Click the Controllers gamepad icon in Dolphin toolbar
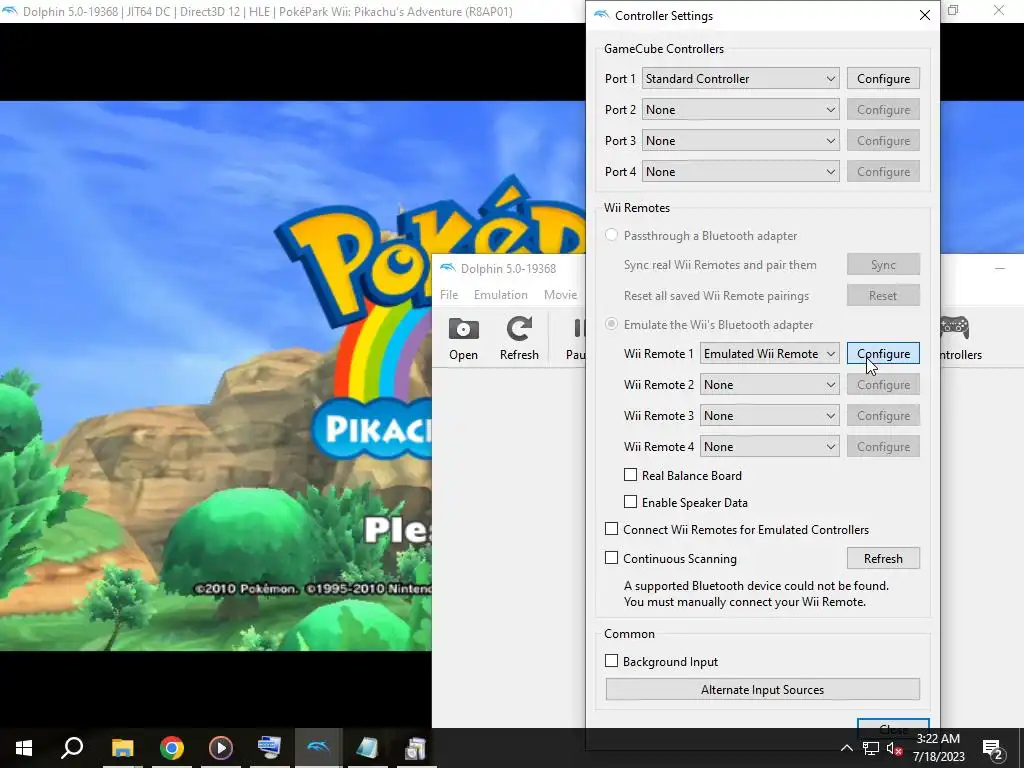This screenshot has height=768, width=1024. click(x=954, y=328)
